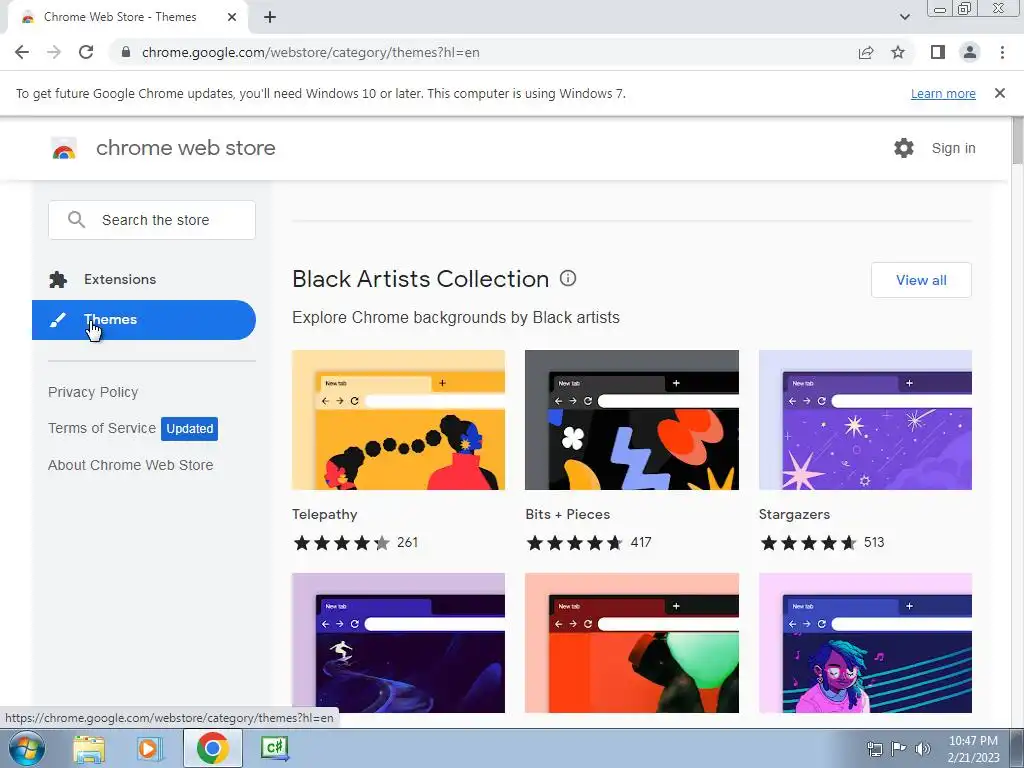Click Telepathy's 261 rating count
This screenshot has width=1024, height=768.
408,543
